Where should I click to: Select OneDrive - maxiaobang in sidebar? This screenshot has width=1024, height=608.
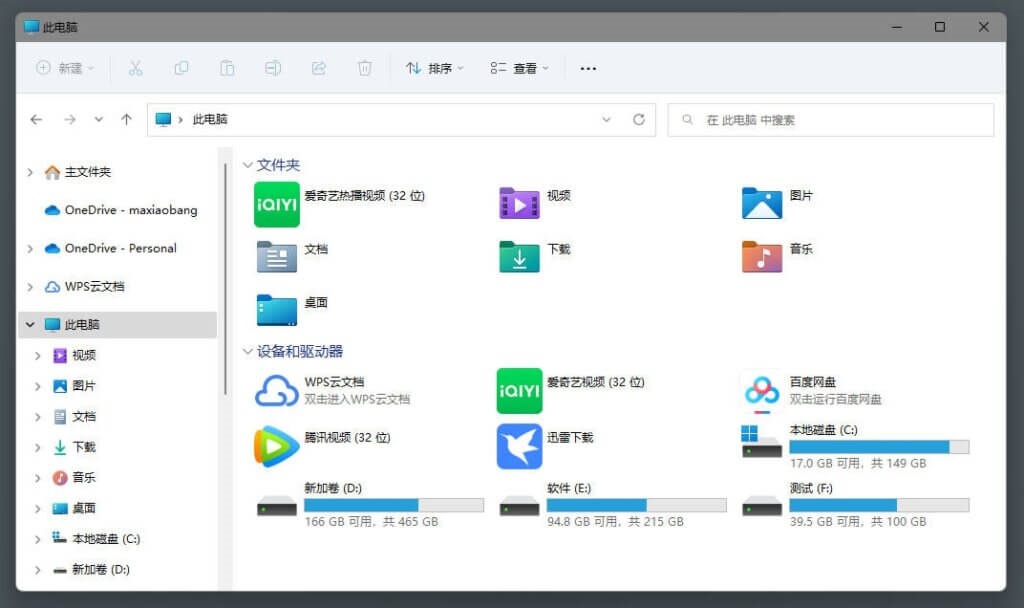[131, 210]
